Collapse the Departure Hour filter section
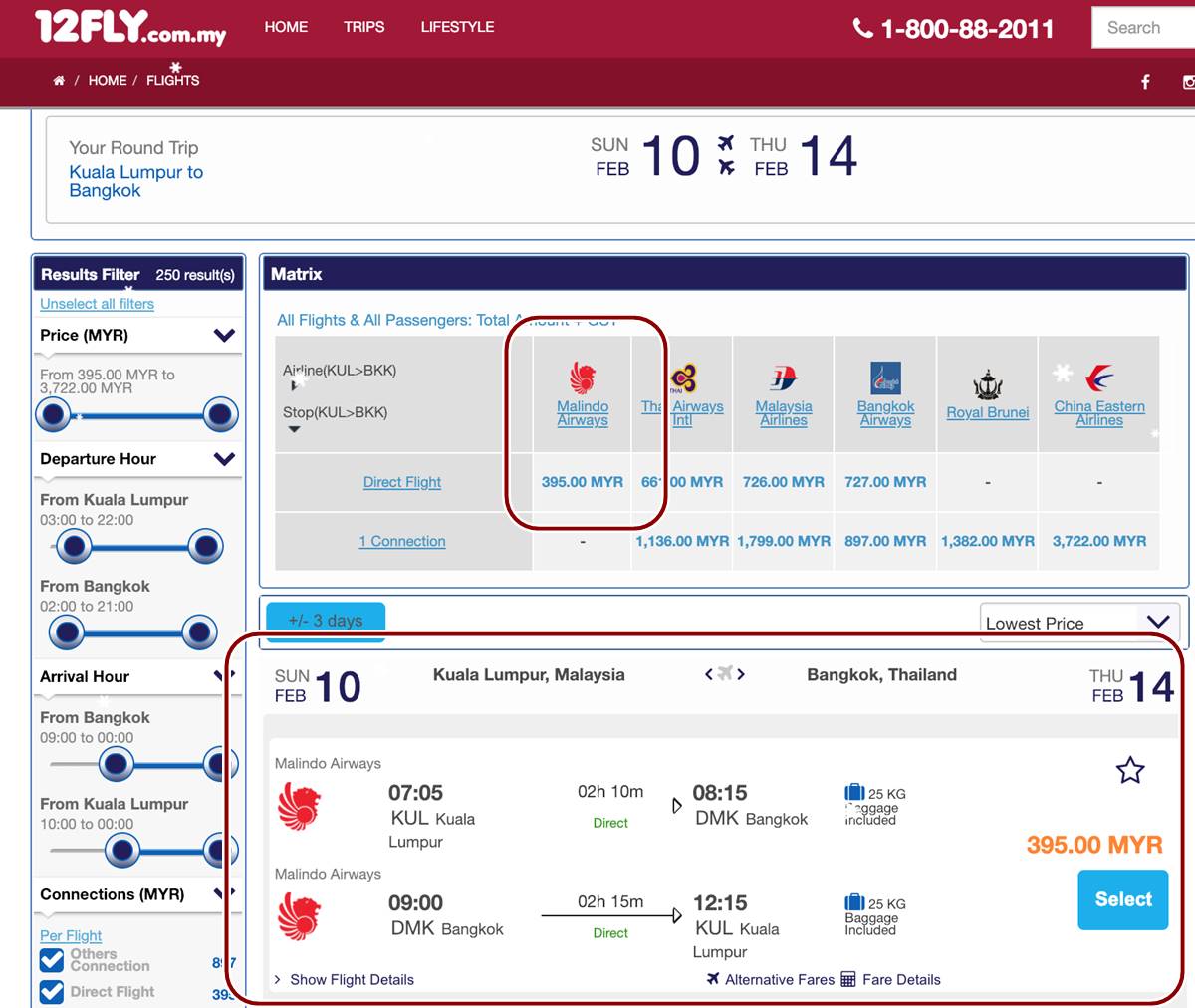 [224, 459]
